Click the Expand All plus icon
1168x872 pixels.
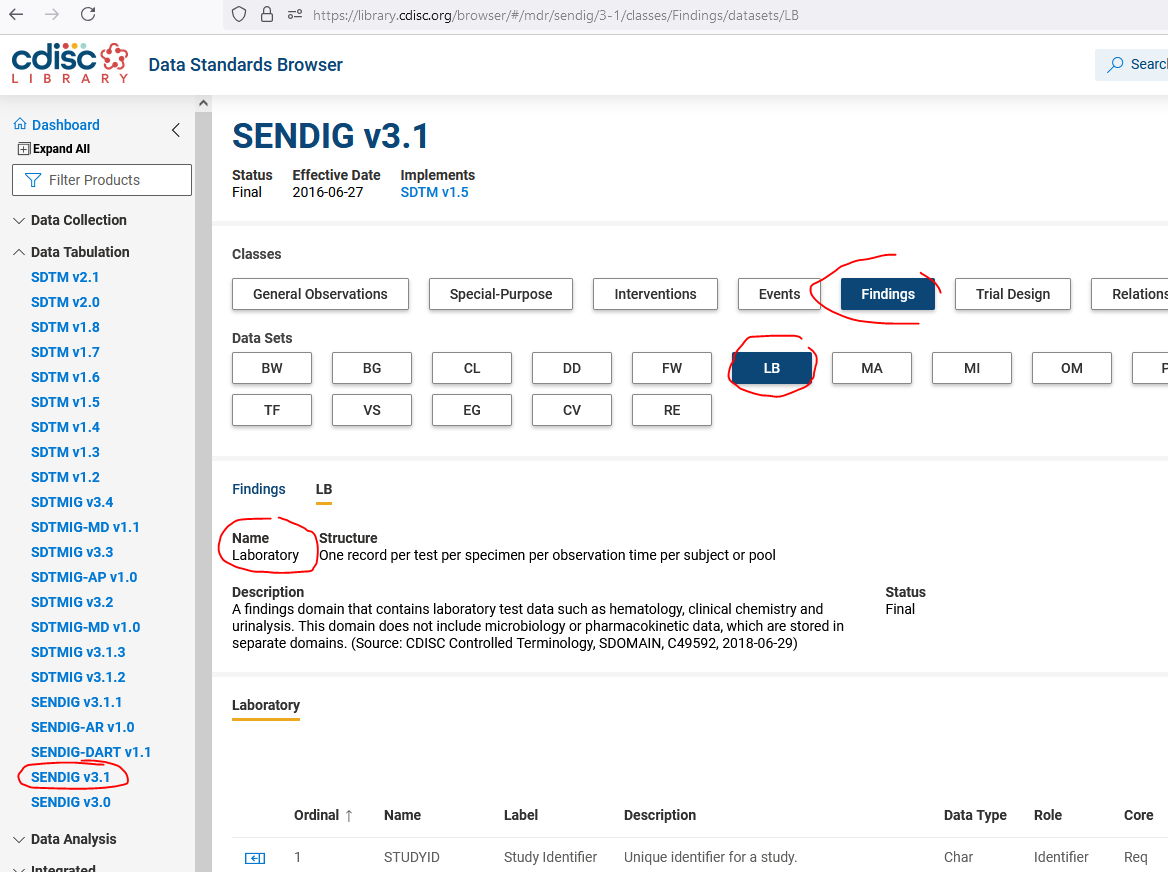24,149
